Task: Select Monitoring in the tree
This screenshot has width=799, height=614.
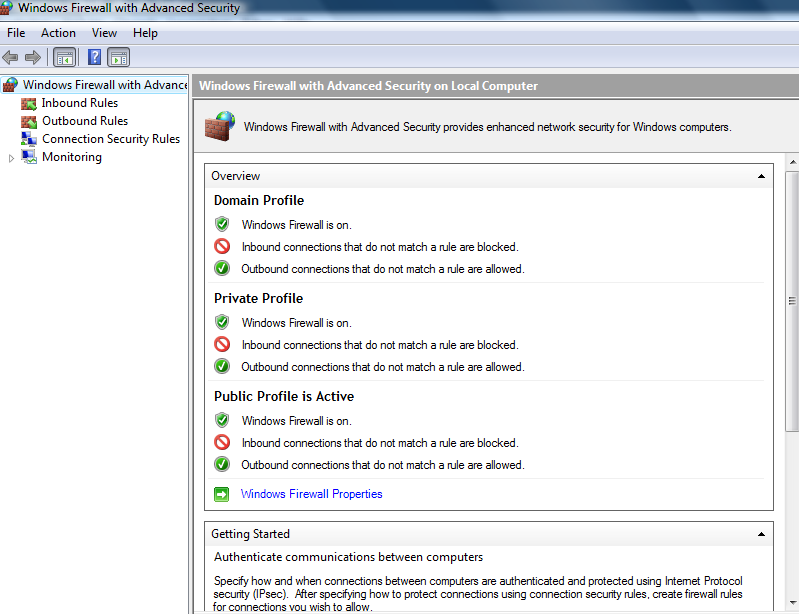Action: coord(72,157)
